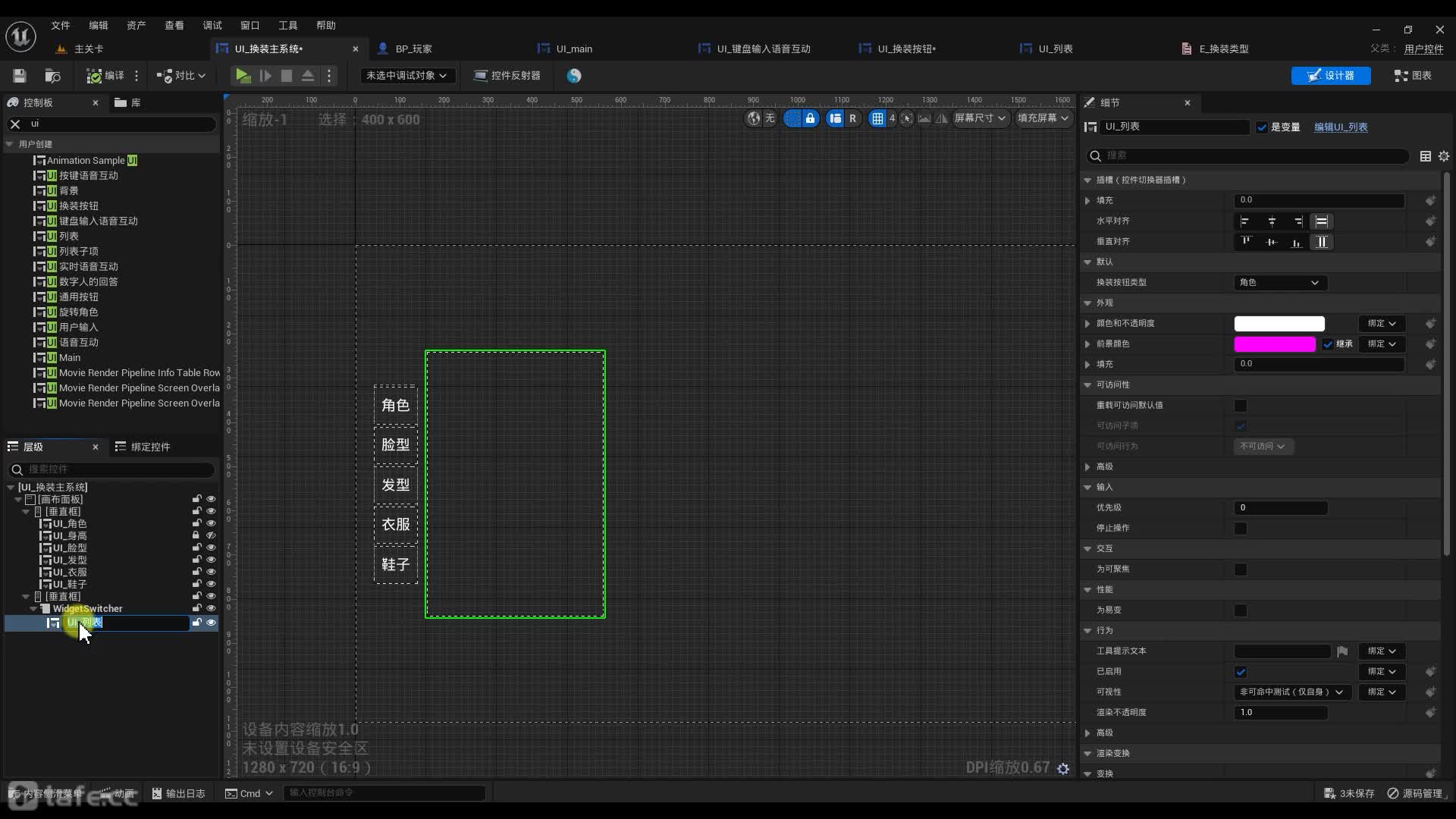The width and height of the screenshot is (1456, 819).
Task: Open the clothing button type (角色) dropdown
Action: [1280, 283]
